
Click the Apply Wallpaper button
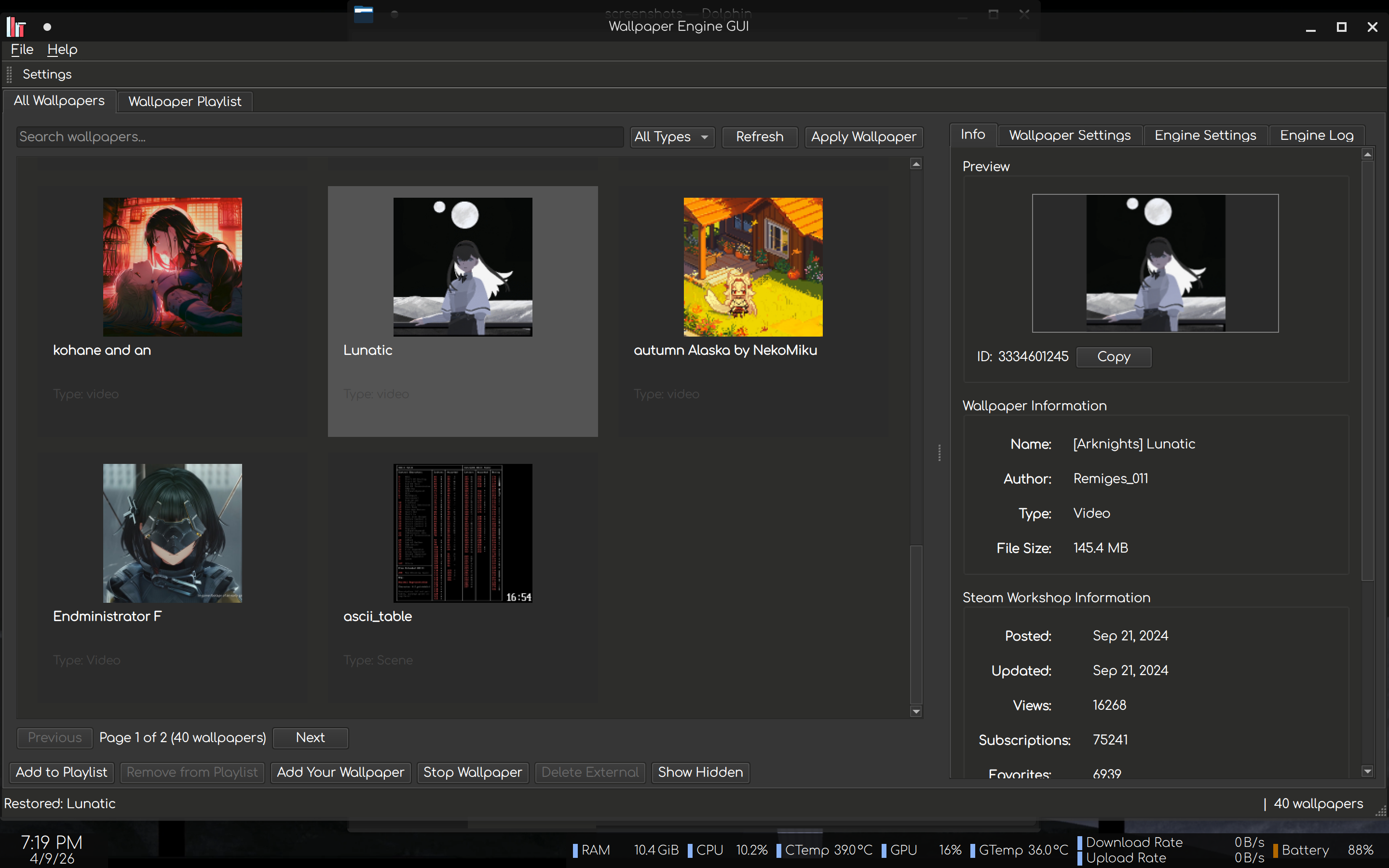pyautogui.click(x=863, y=136)
